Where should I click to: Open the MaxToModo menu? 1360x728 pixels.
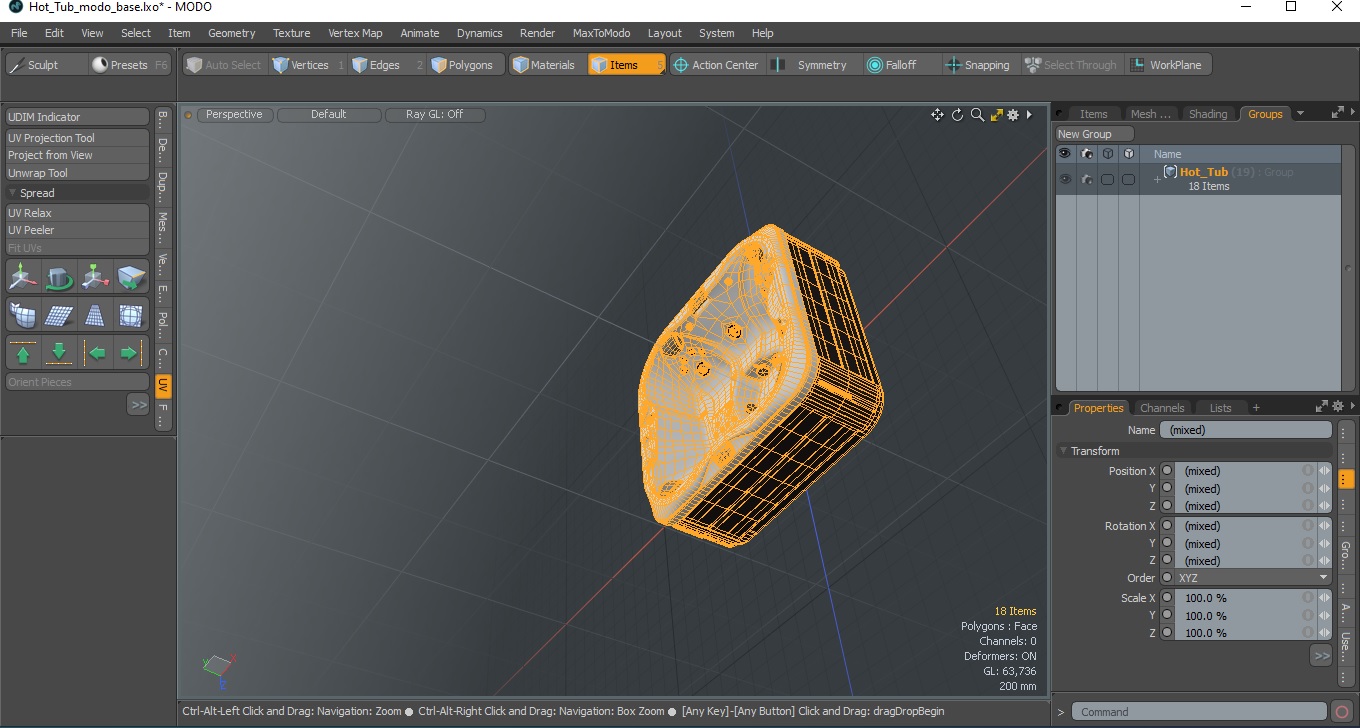click(x=601, y=33)
